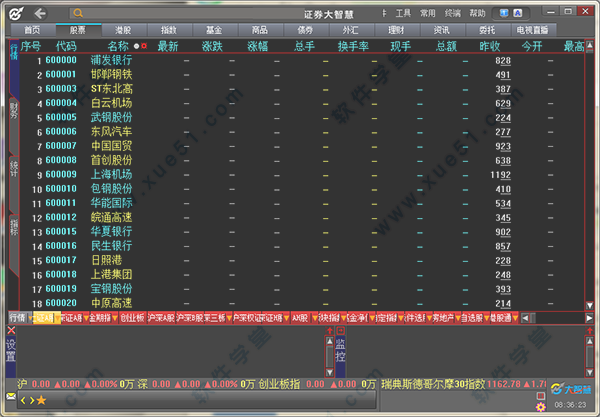Open the dropdown arrow on 三板 bottom tab

coord(229,318)
